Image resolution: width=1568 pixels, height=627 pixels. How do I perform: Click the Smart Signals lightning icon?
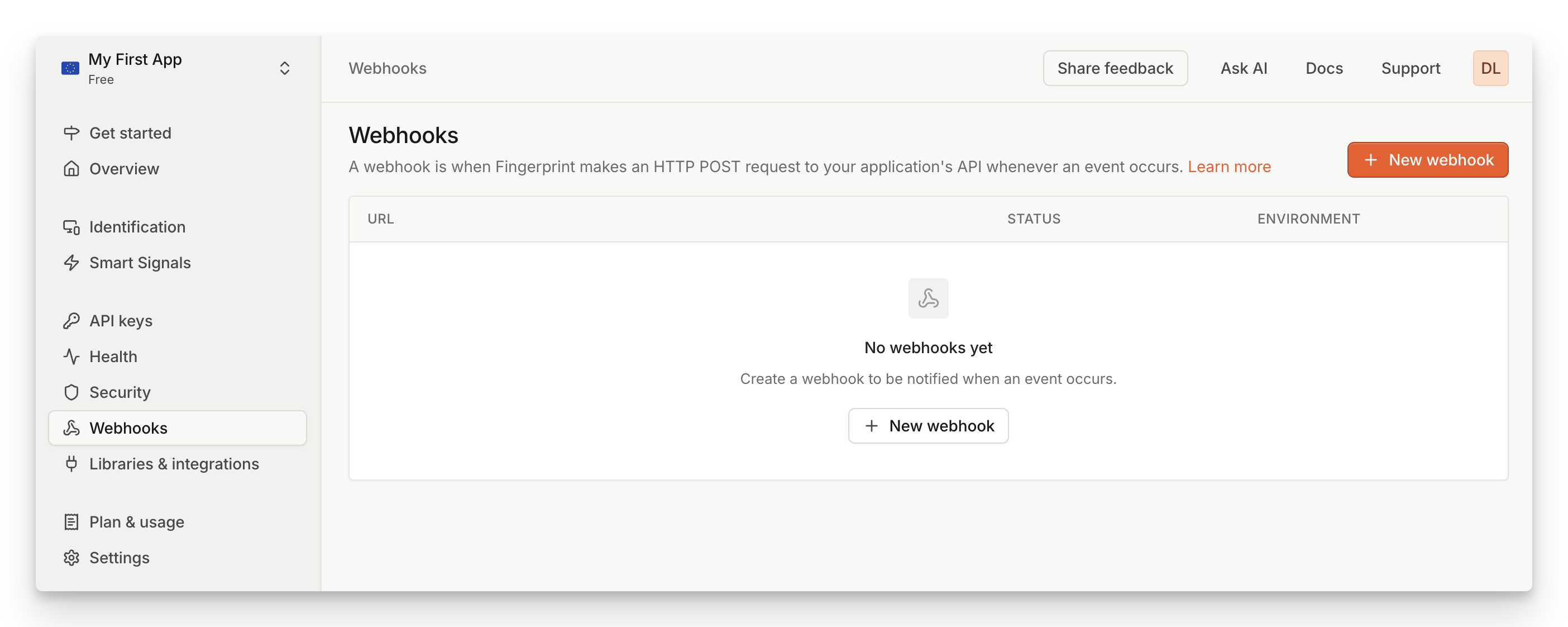click(71, 263)
